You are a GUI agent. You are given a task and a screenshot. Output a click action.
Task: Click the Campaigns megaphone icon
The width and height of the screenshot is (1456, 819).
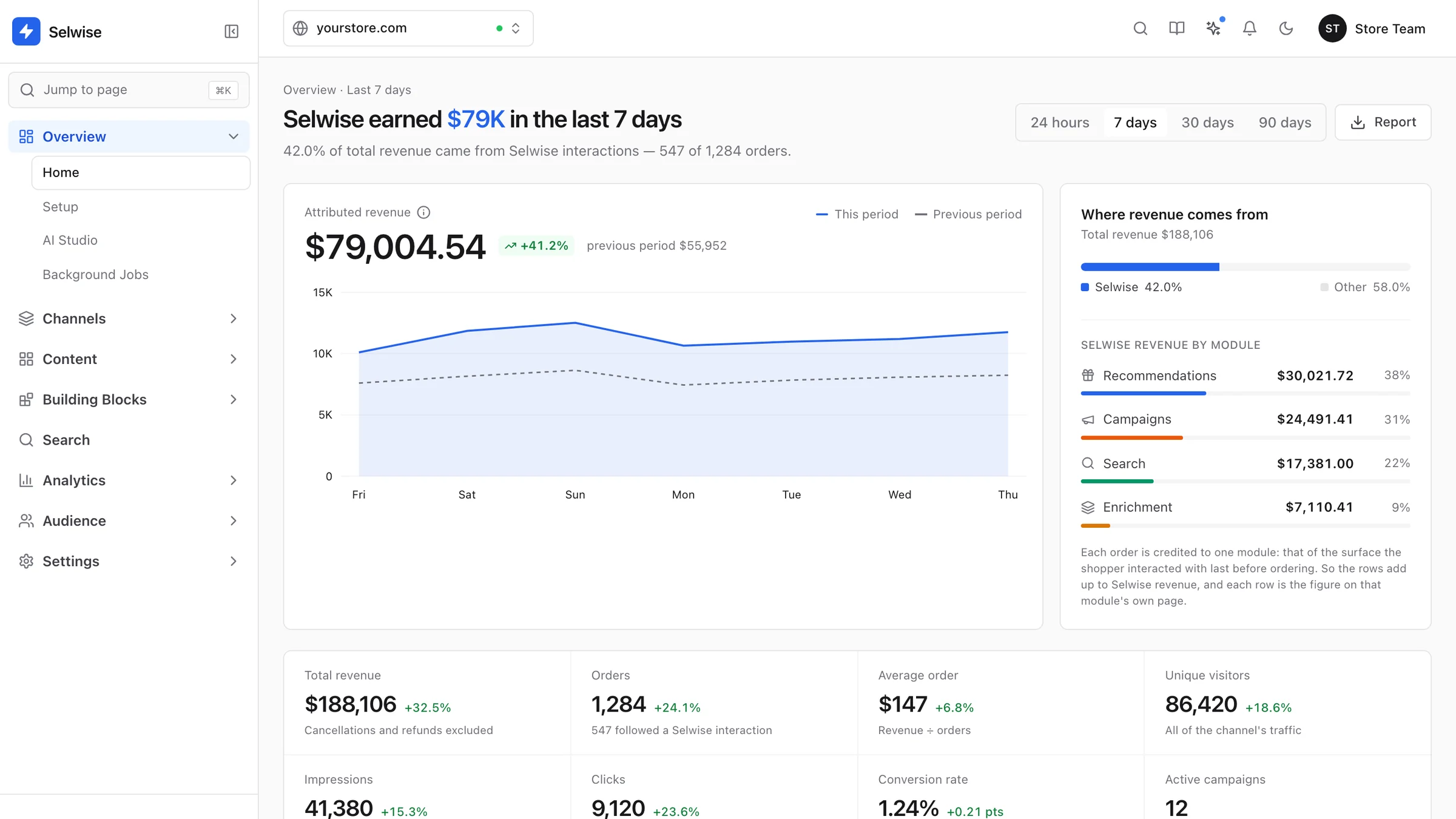(1088, 419)
